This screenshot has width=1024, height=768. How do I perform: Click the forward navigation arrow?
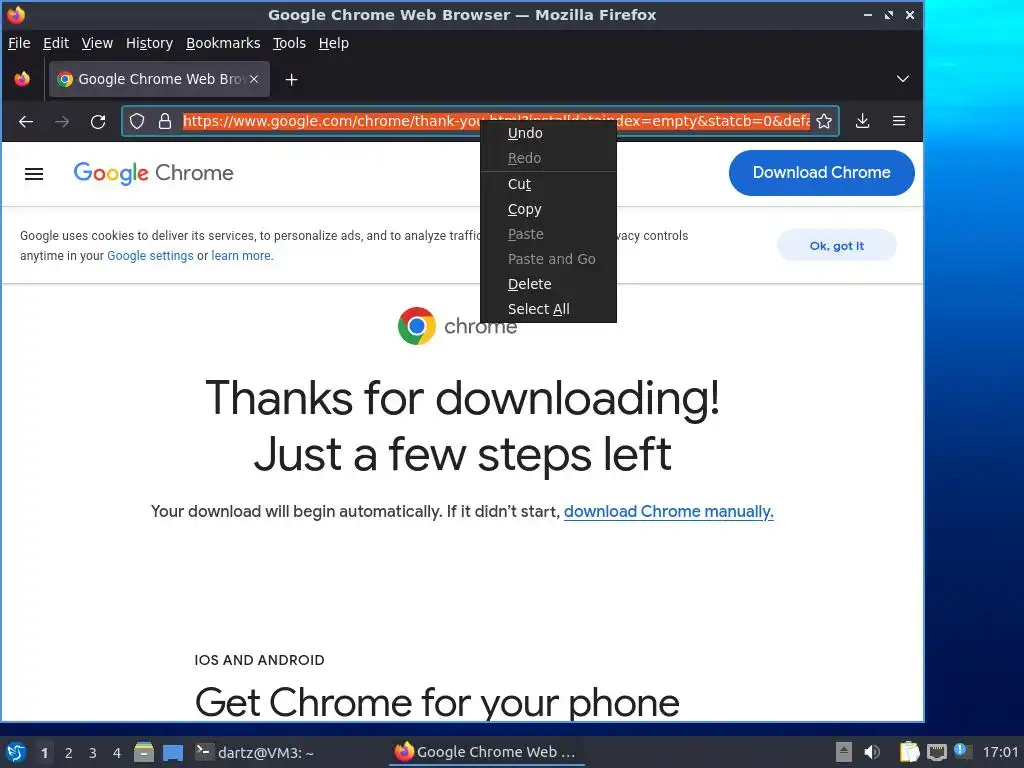point(62,121)
